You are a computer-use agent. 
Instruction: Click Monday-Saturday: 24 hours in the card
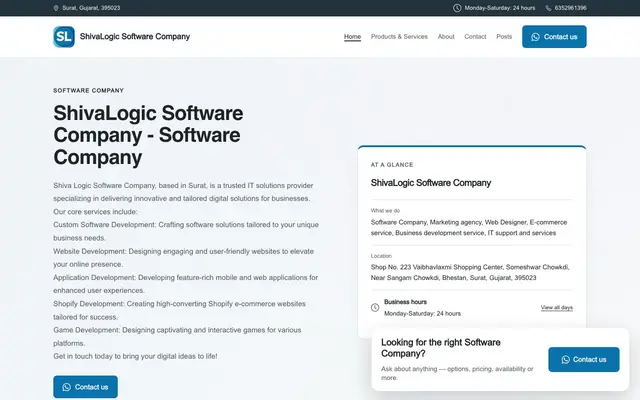(x=422, y=313)
